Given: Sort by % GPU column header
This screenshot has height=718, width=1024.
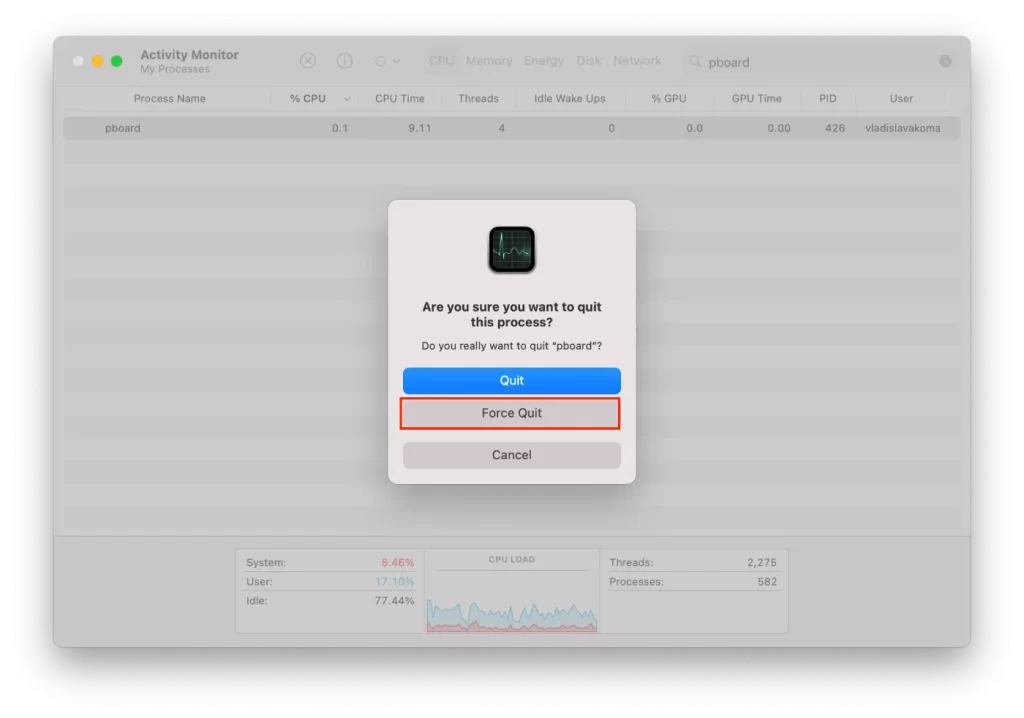Looking at the screenshot, I should 669,99.
